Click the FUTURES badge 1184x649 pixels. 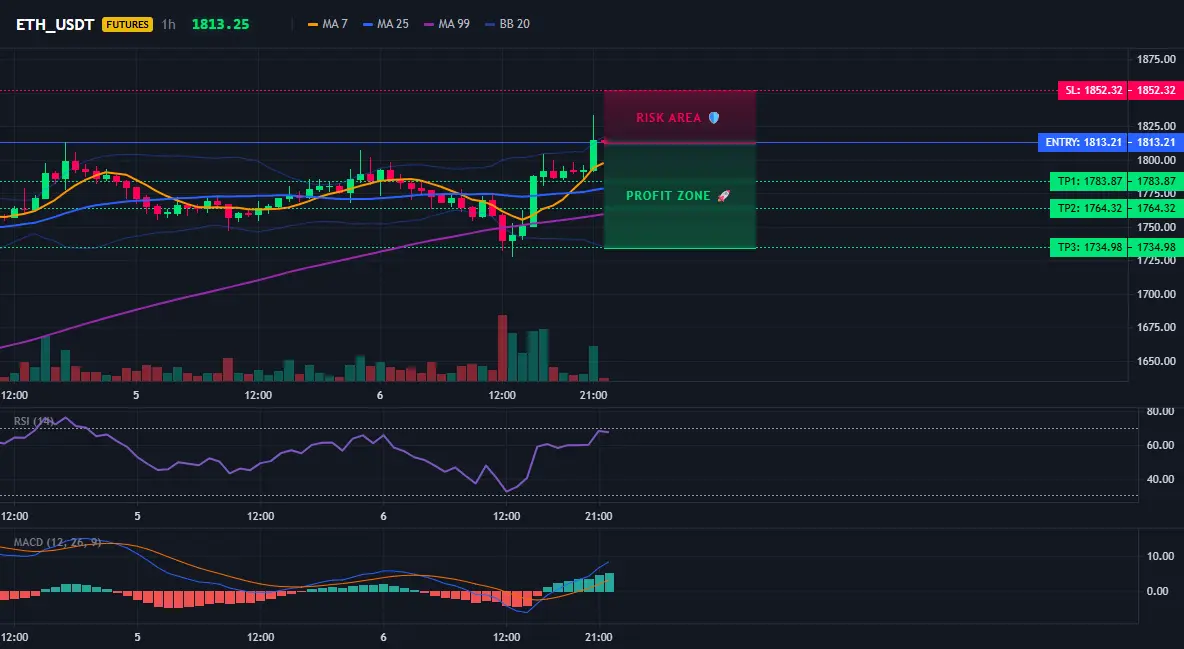[127, 24]
